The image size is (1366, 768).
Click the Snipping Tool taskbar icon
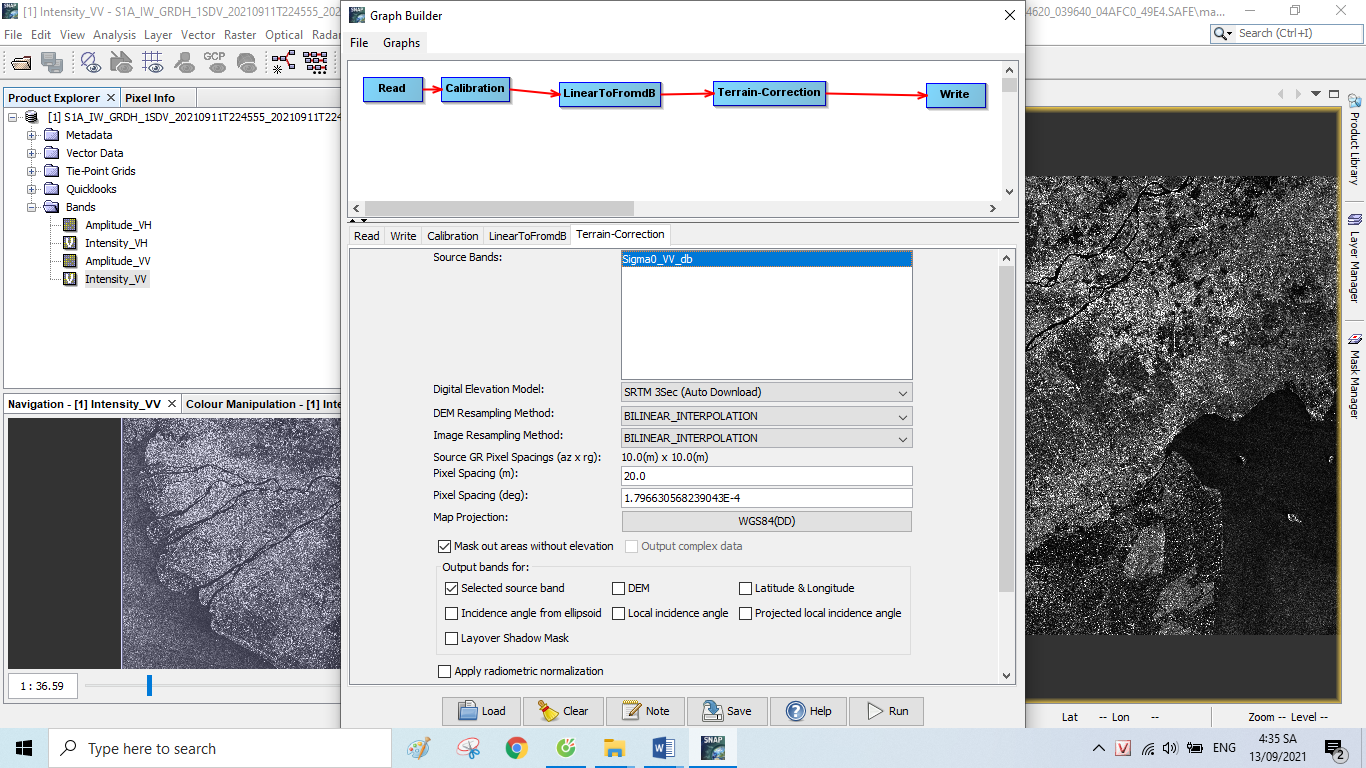tap(467, 748)
